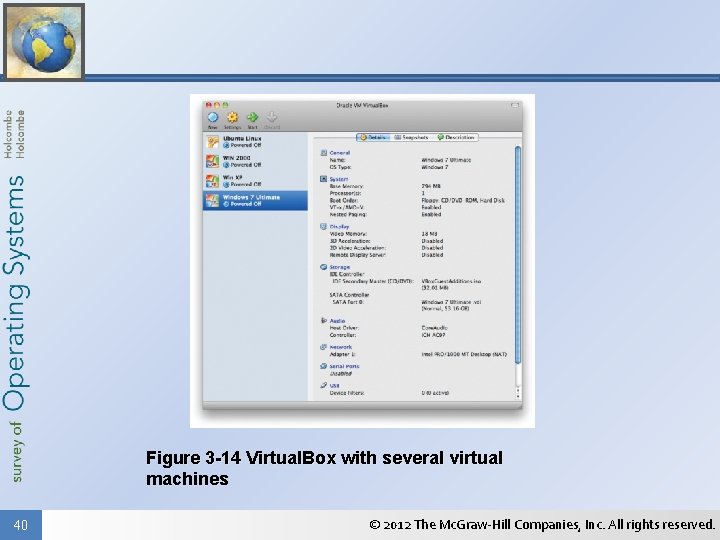Select the Windows 7 Ultimate virtual machine

[255, 201]
